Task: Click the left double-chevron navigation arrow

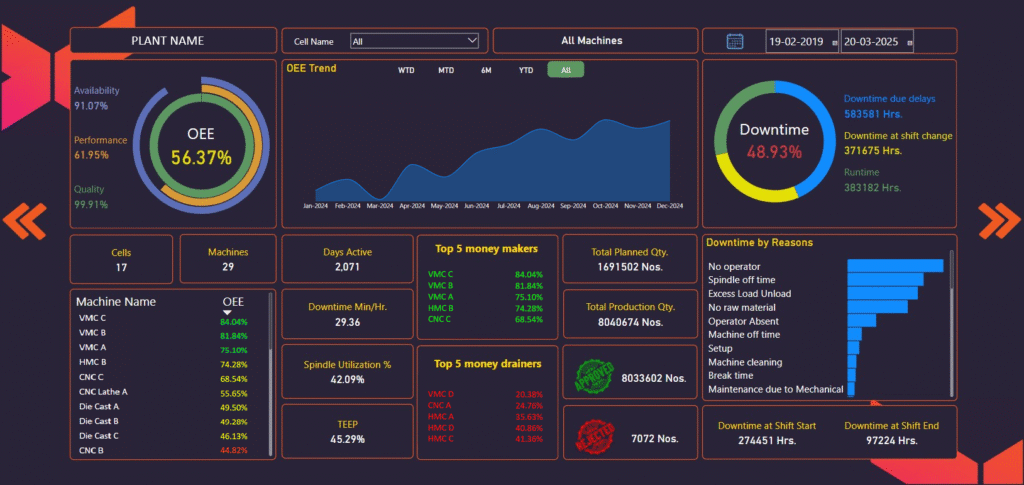Action: click(25, 221)
